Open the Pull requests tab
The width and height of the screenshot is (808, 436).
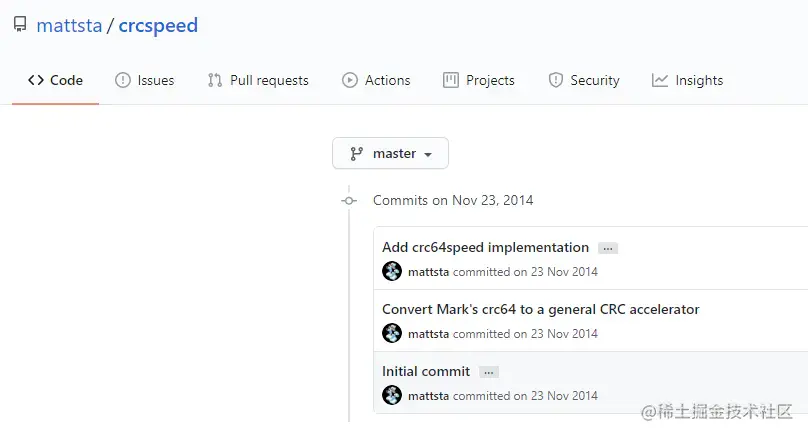pyautogui.click(x=258, y=80)
